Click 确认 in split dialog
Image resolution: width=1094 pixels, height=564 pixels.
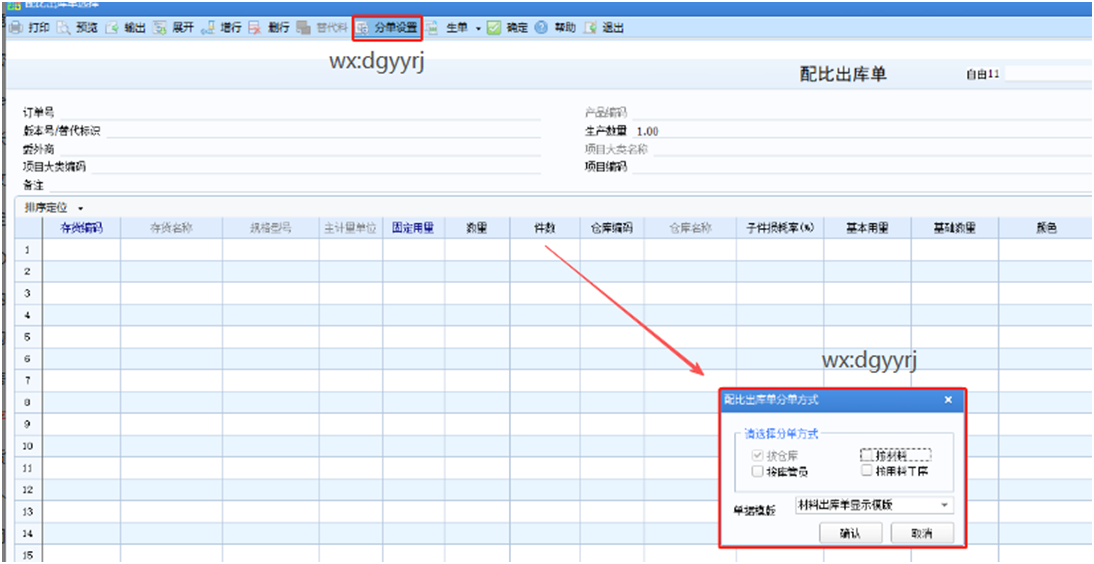tap(850, 533)
